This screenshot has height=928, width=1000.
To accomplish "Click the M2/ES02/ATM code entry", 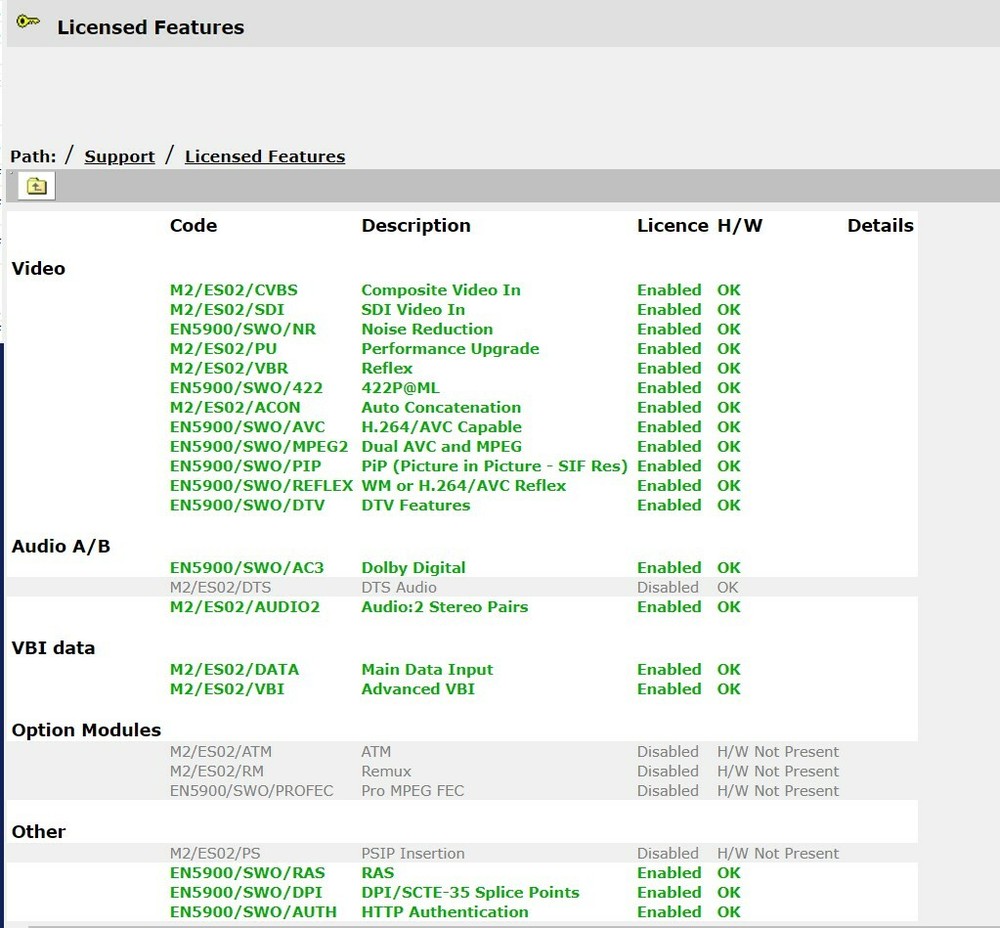I will pyautogui.click(x=221, y=752).
